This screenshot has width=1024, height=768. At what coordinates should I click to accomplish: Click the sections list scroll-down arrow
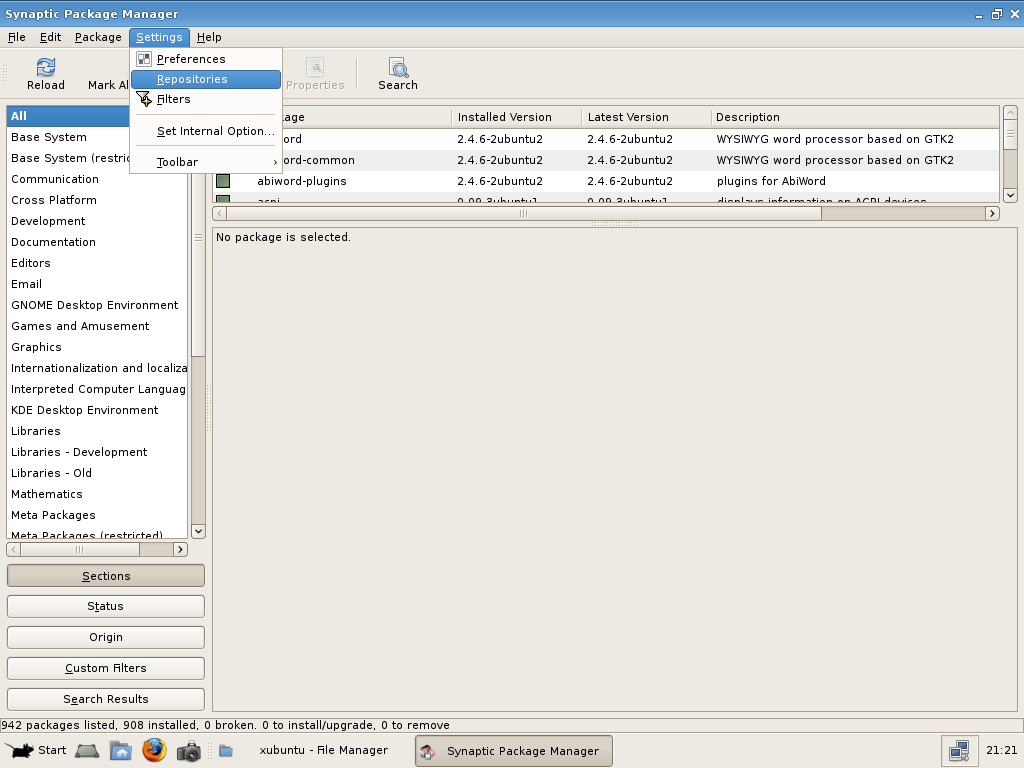point(199,531)
